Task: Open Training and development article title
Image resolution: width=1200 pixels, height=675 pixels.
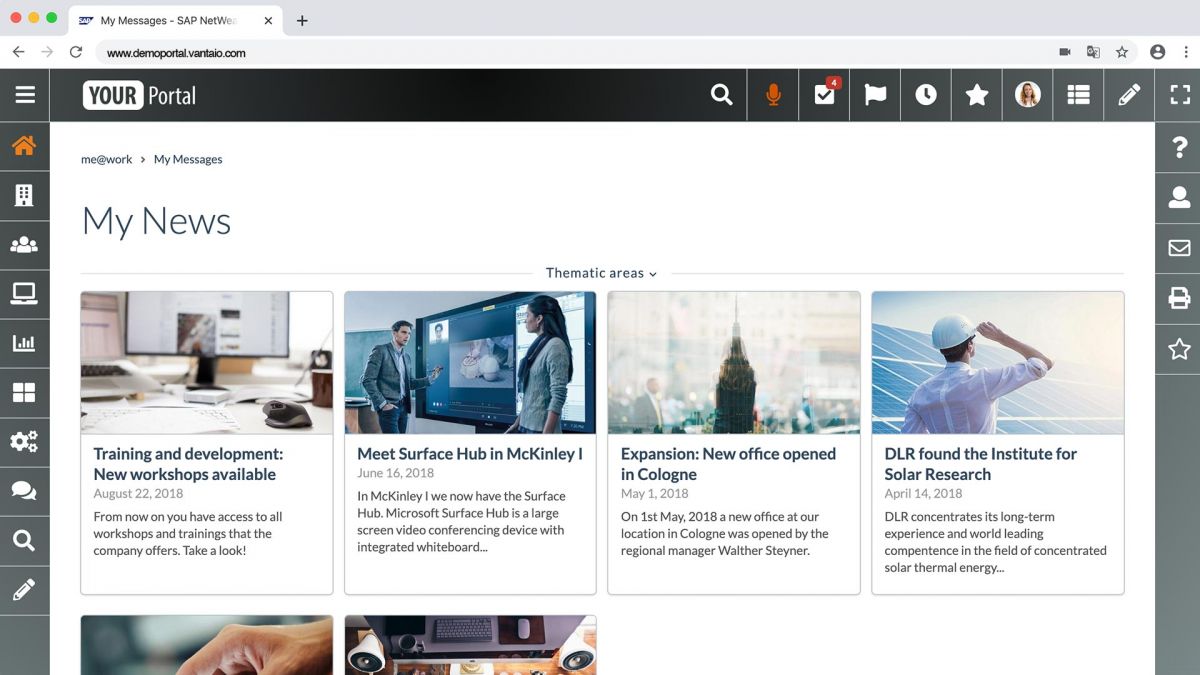Action: point(189,464)
